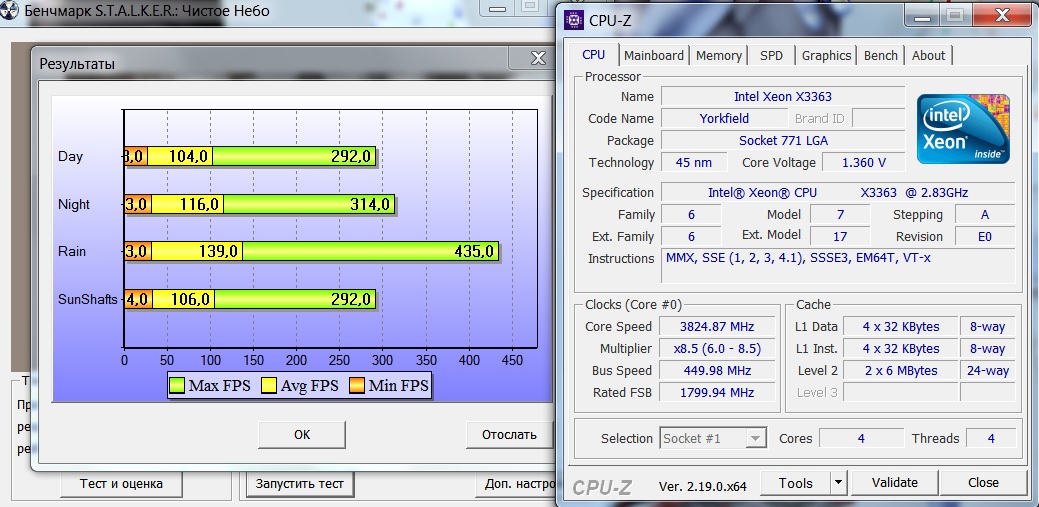This screenshot has width=1039, height=507.
Task: Click the Stepping value A
Action: click(985, 215)
